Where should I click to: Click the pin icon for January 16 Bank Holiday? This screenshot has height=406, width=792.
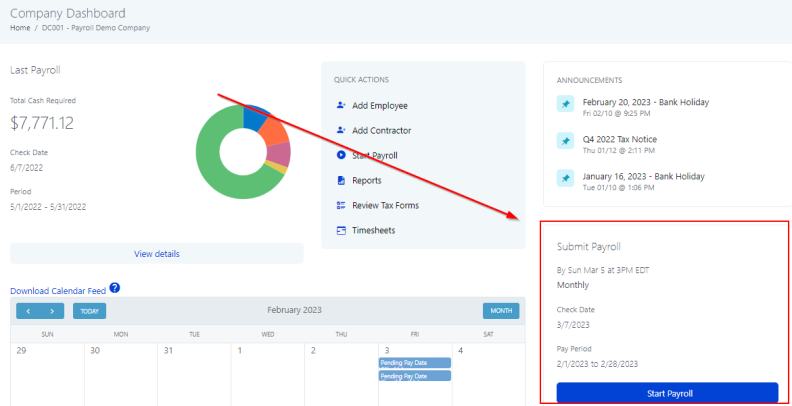[565, 178]
